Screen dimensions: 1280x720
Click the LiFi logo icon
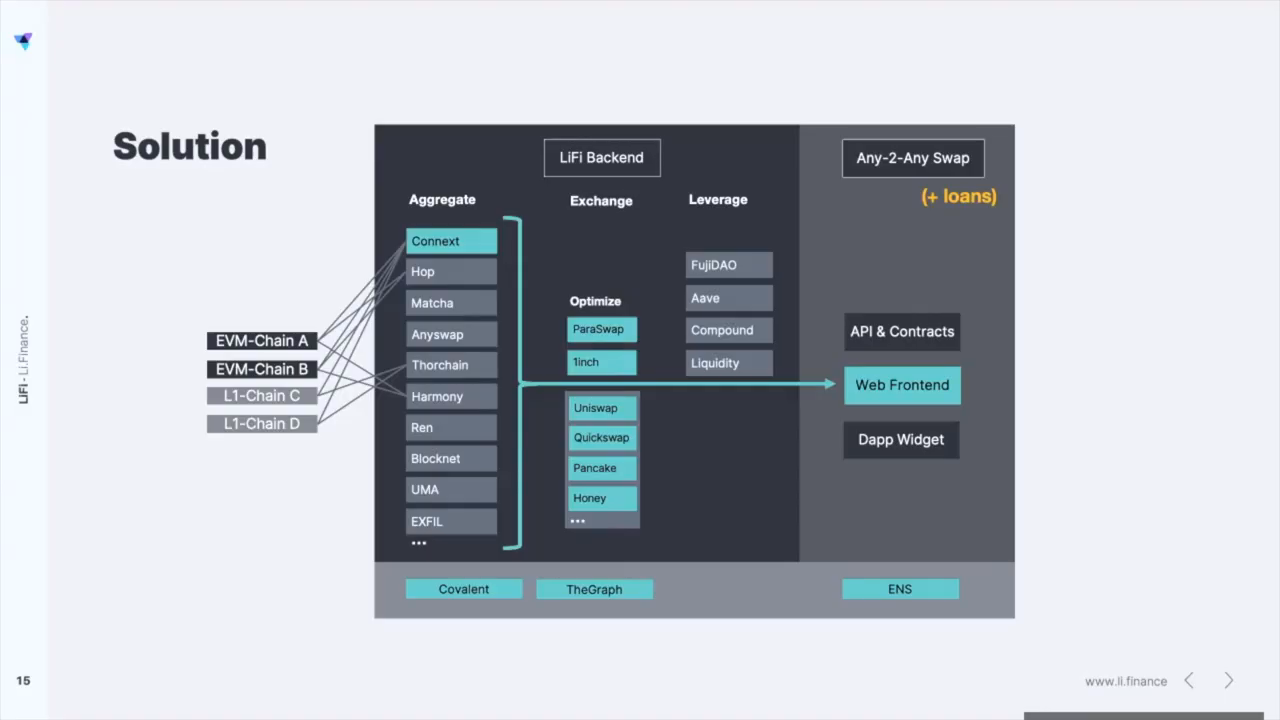point(23,41)
